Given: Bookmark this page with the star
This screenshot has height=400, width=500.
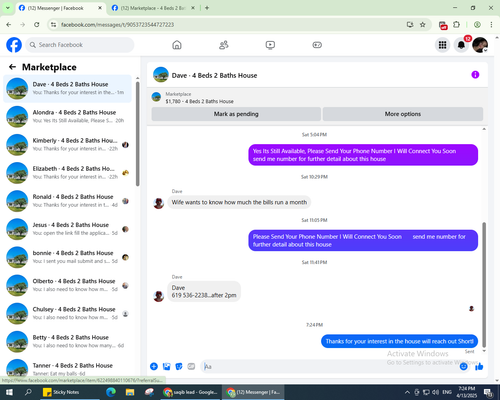Looking at the screenshot, I should click(423, 25).
